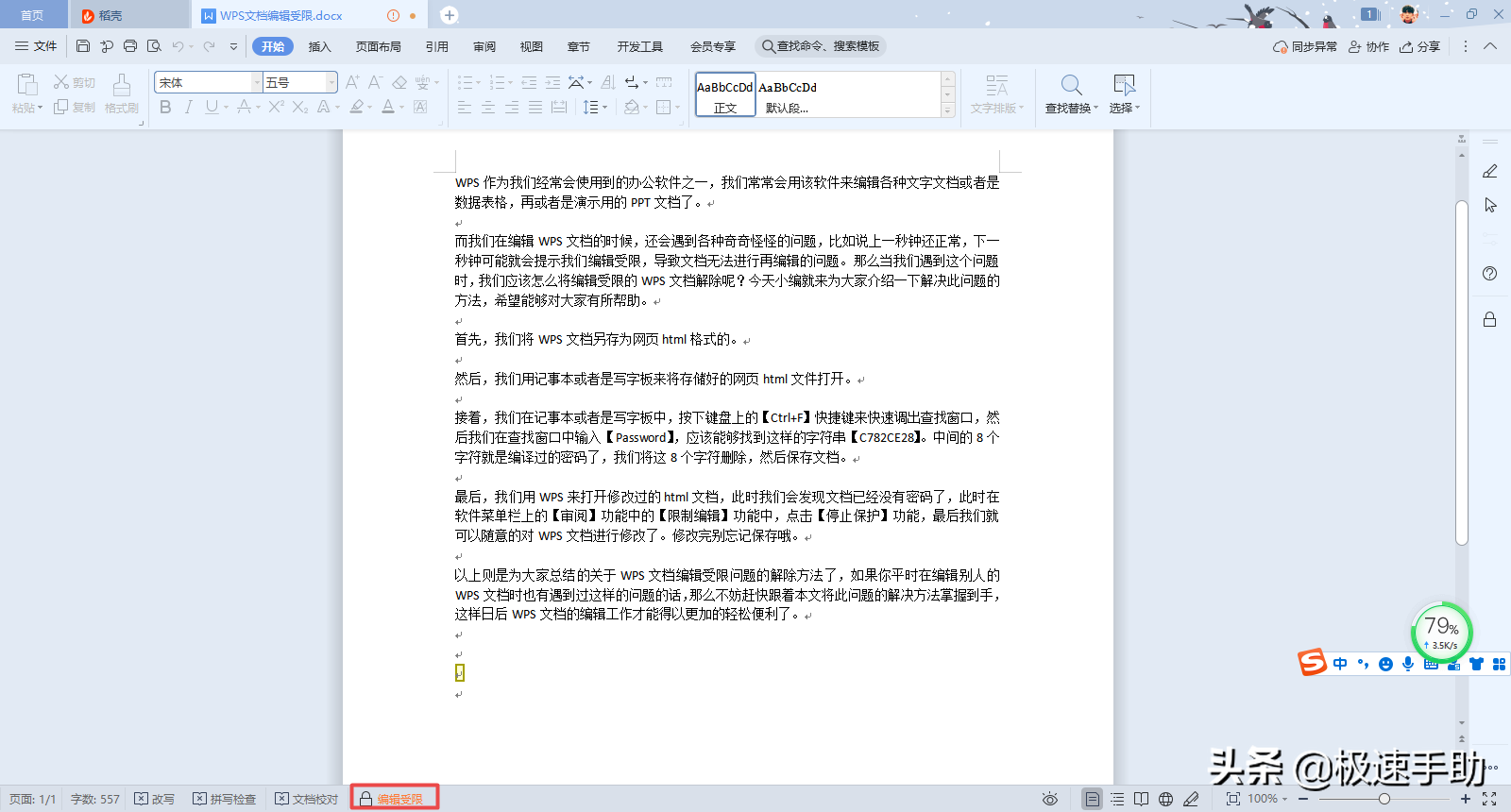Align text right icon
This screenshot has height=812, width=1511.
point(512,107)
